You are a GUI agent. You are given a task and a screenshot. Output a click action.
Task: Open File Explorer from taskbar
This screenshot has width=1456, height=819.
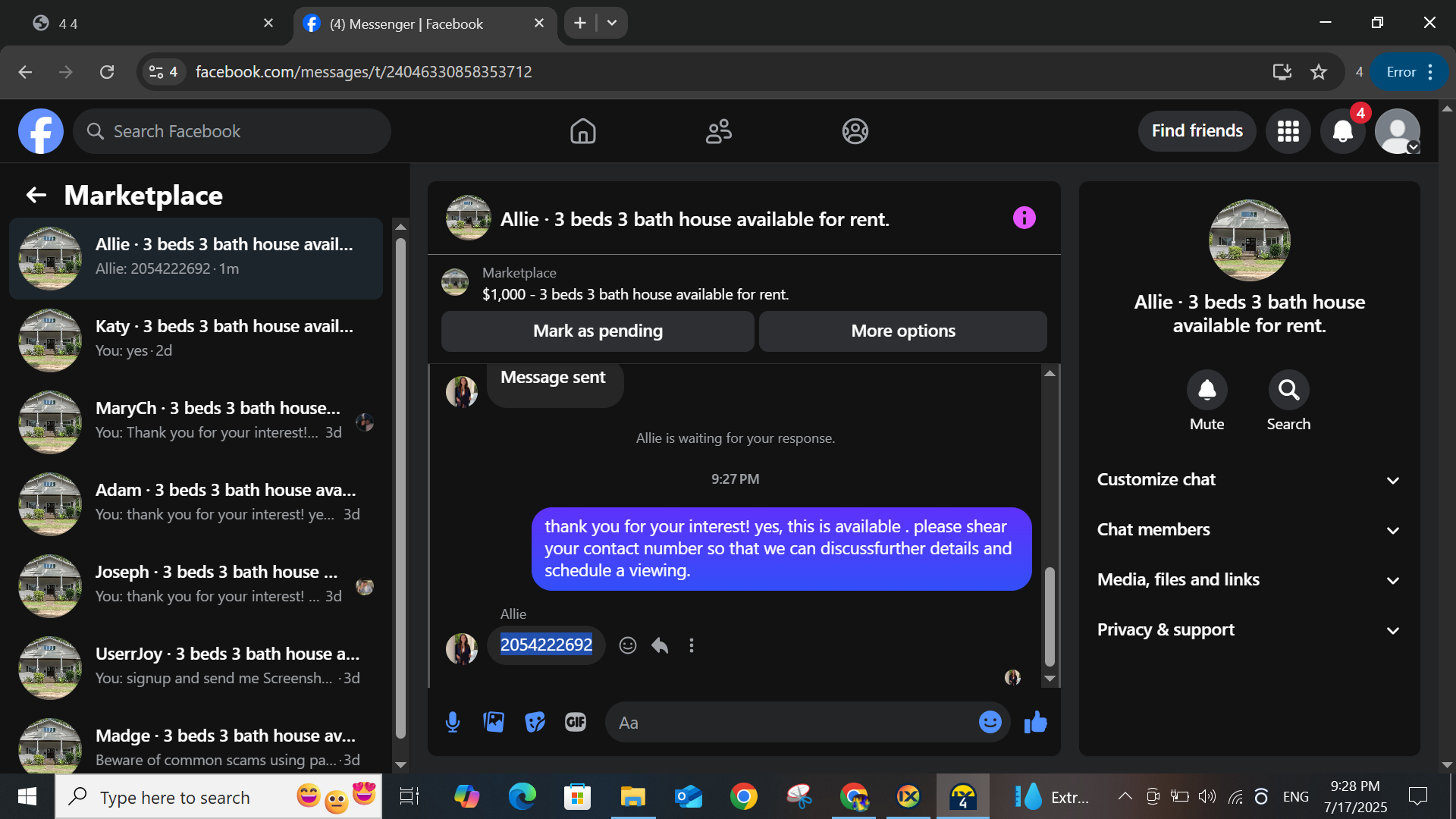tap(632, 796)
